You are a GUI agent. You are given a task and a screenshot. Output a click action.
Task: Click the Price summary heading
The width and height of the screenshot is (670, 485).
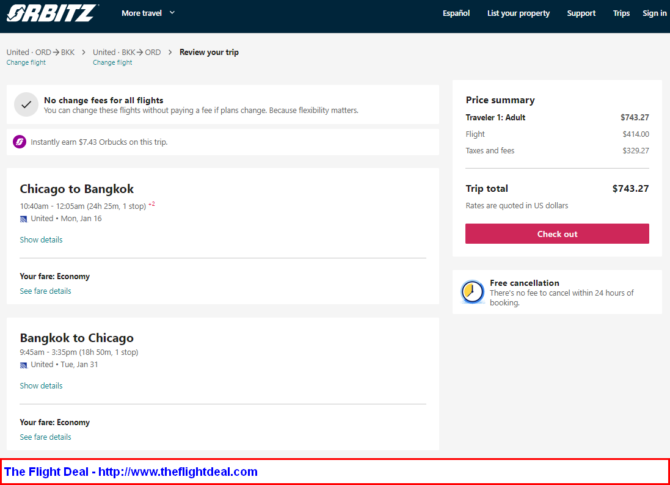pyautogui.click(x=500, y=100)
